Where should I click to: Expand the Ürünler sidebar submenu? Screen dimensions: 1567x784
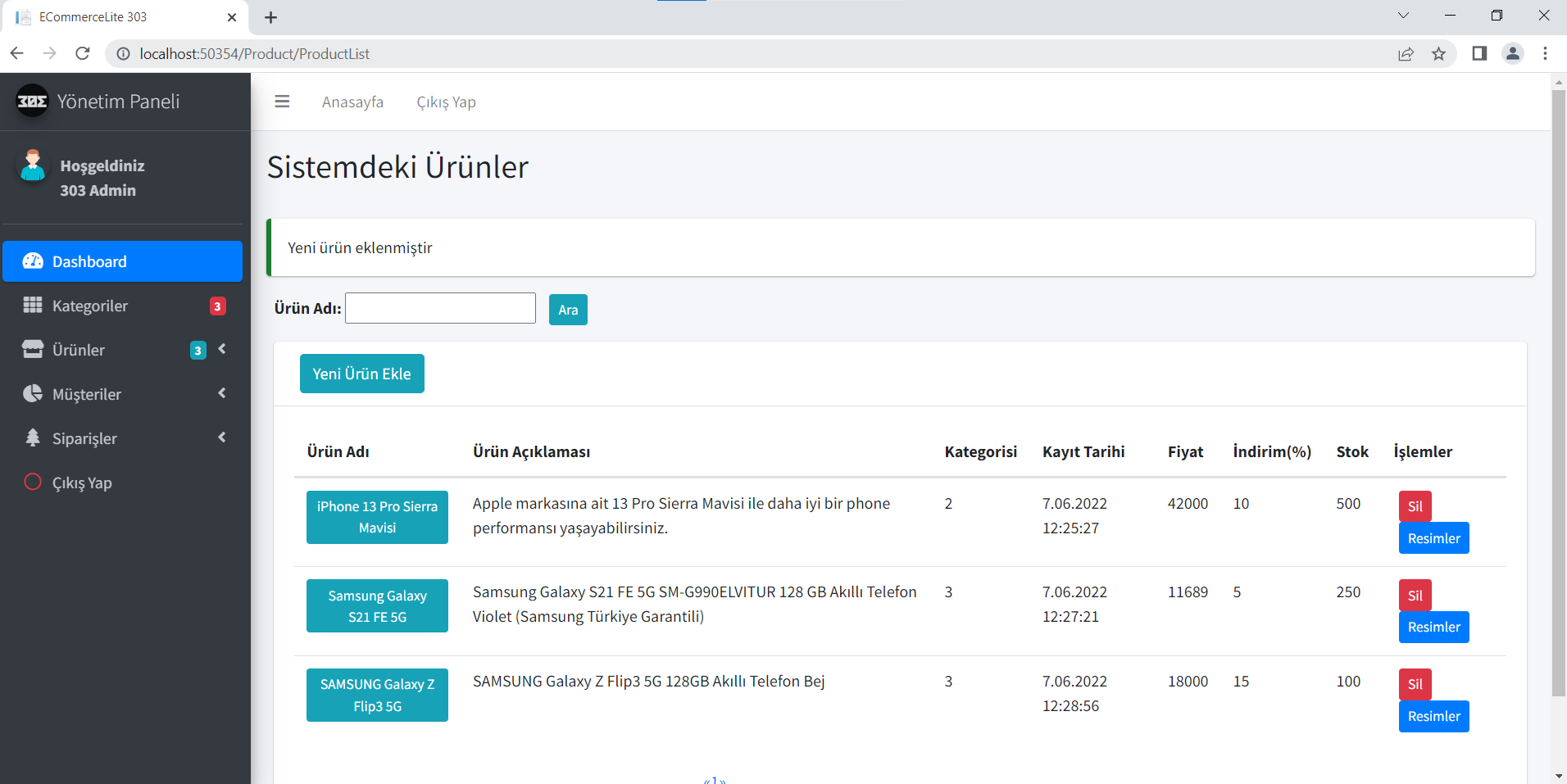[x=222, y=349]
